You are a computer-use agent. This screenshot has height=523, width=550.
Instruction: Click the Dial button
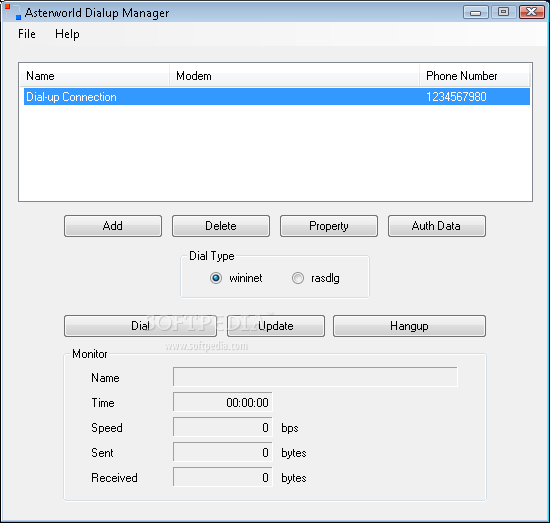tap(140, 326)
